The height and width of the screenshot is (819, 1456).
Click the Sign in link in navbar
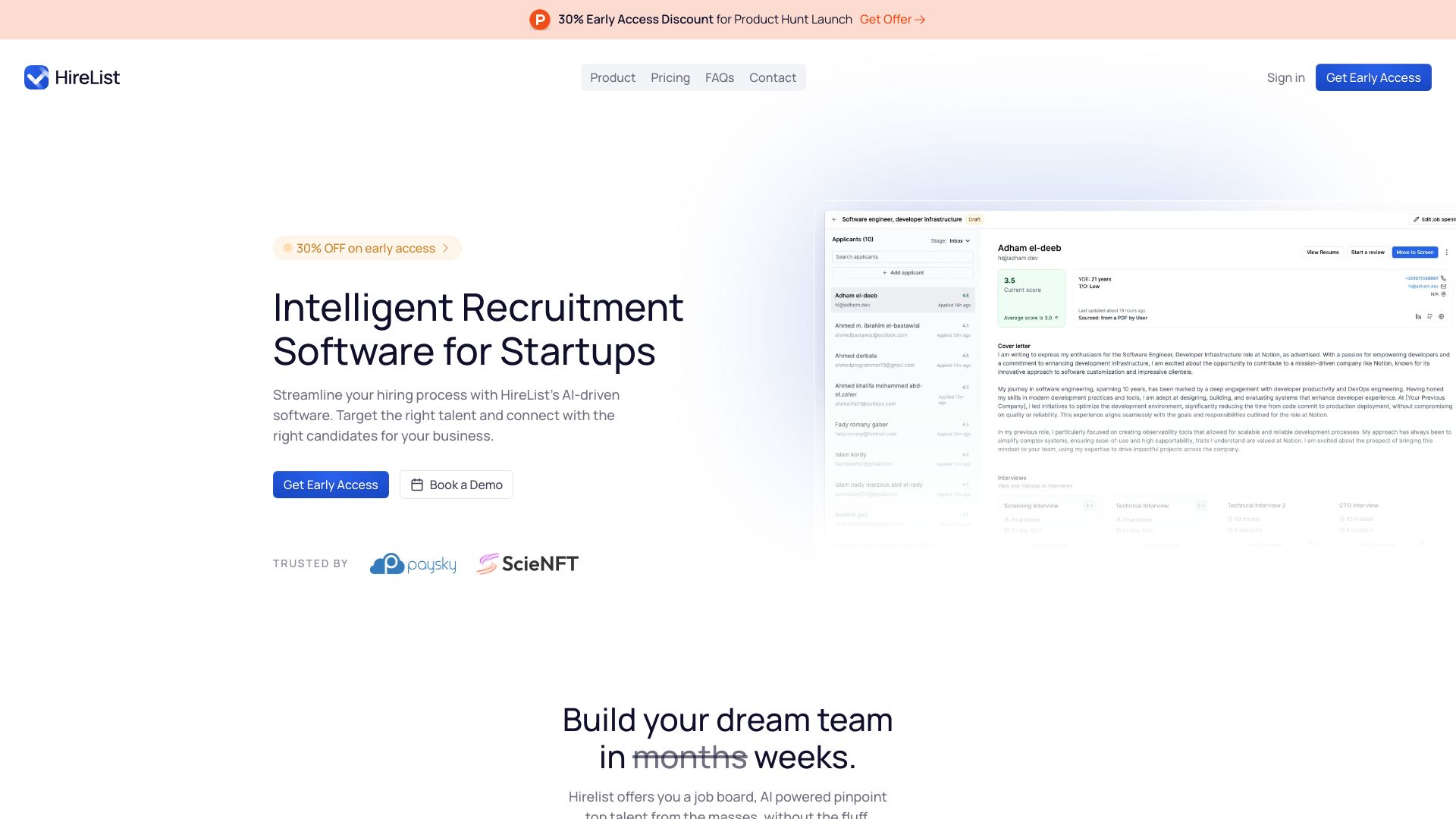[1286, 77]
